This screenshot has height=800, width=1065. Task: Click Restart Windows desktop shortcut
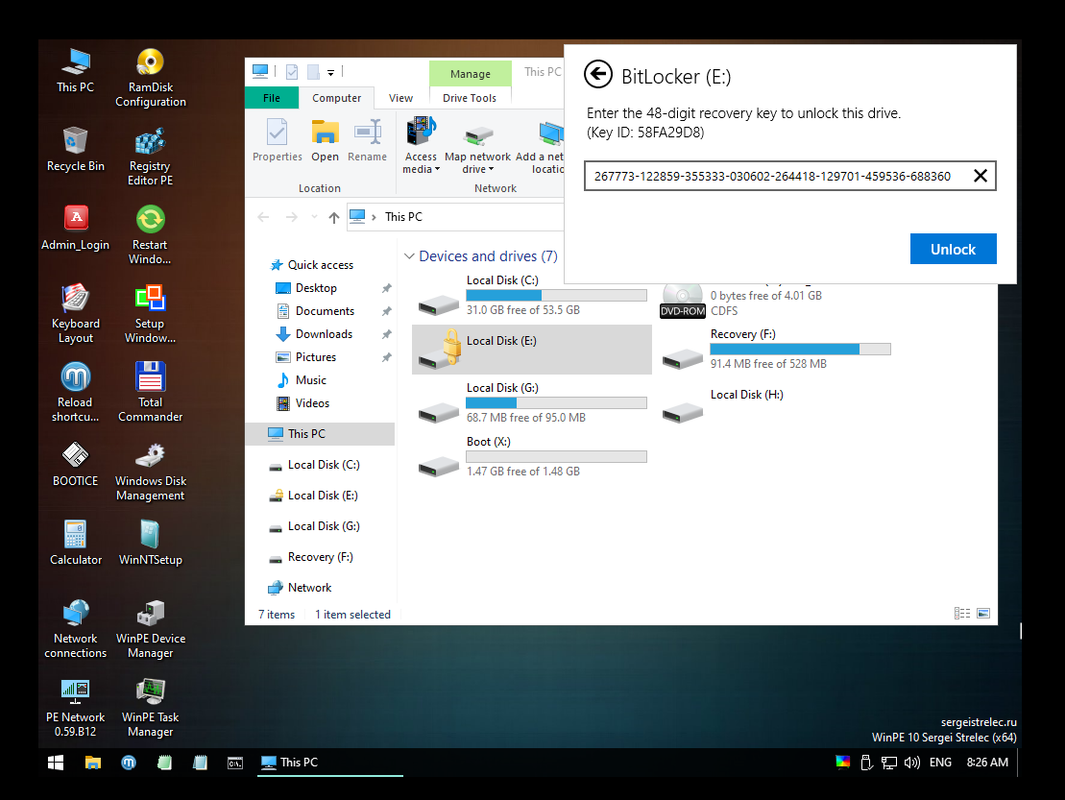pyautogui.click(x=150, y=235)
